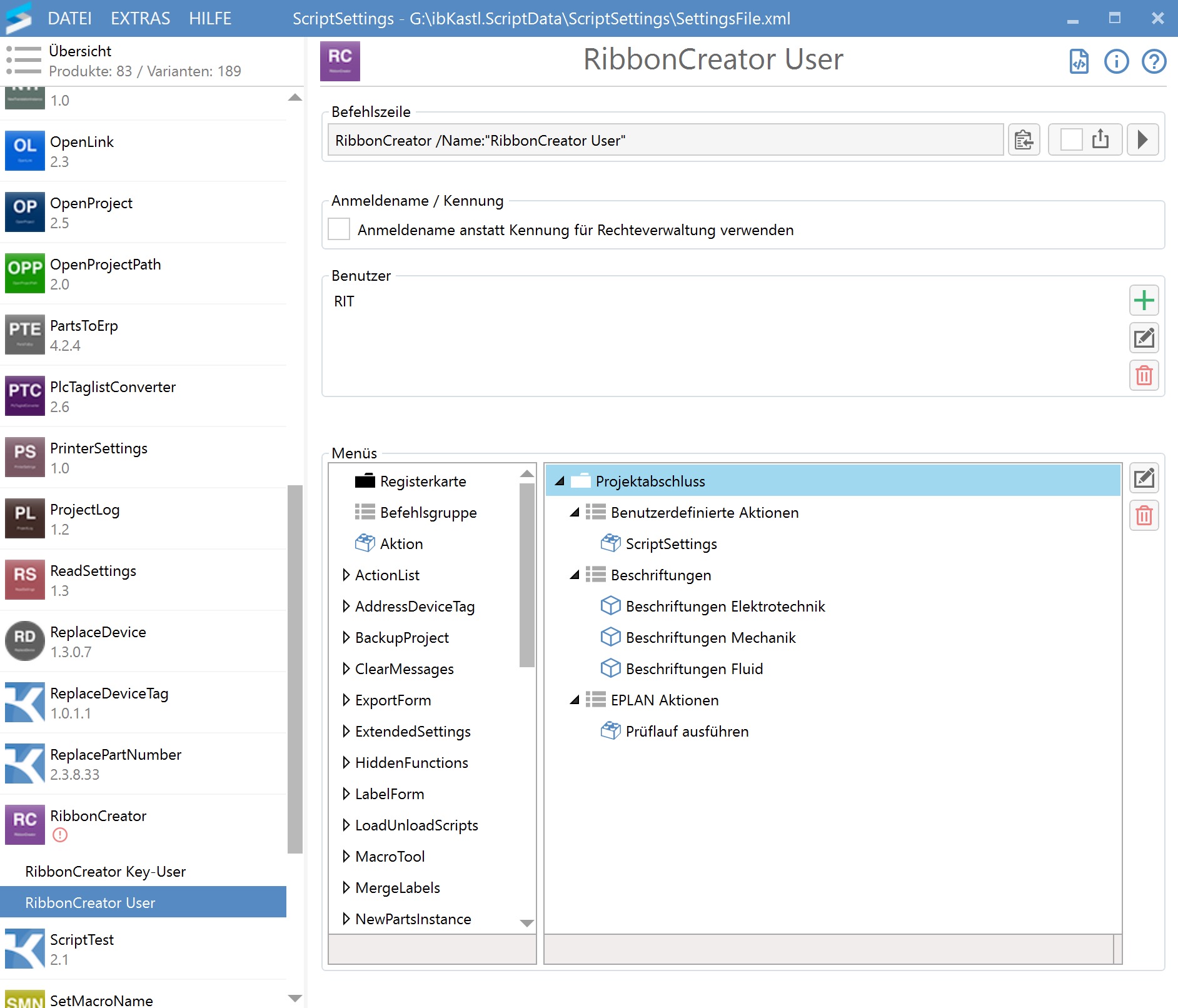The image size is (1178, 1008).
Task: Collapse the Beschriftungen command group
Action: (x=574, y=575)
